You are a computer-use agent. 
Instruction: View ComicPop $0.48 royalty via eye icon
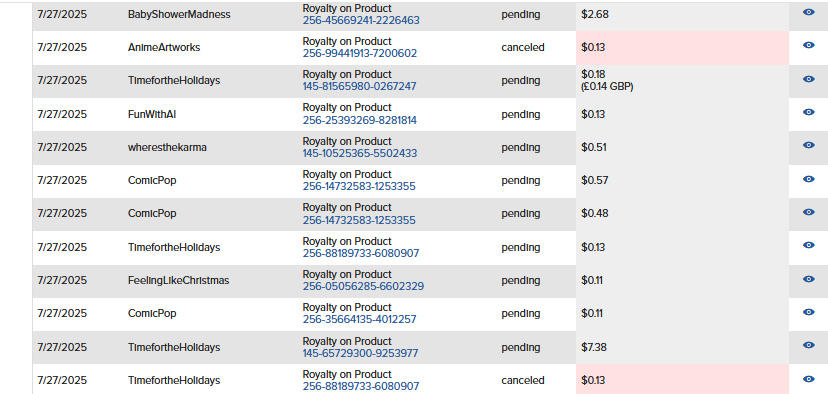(808, 212)
